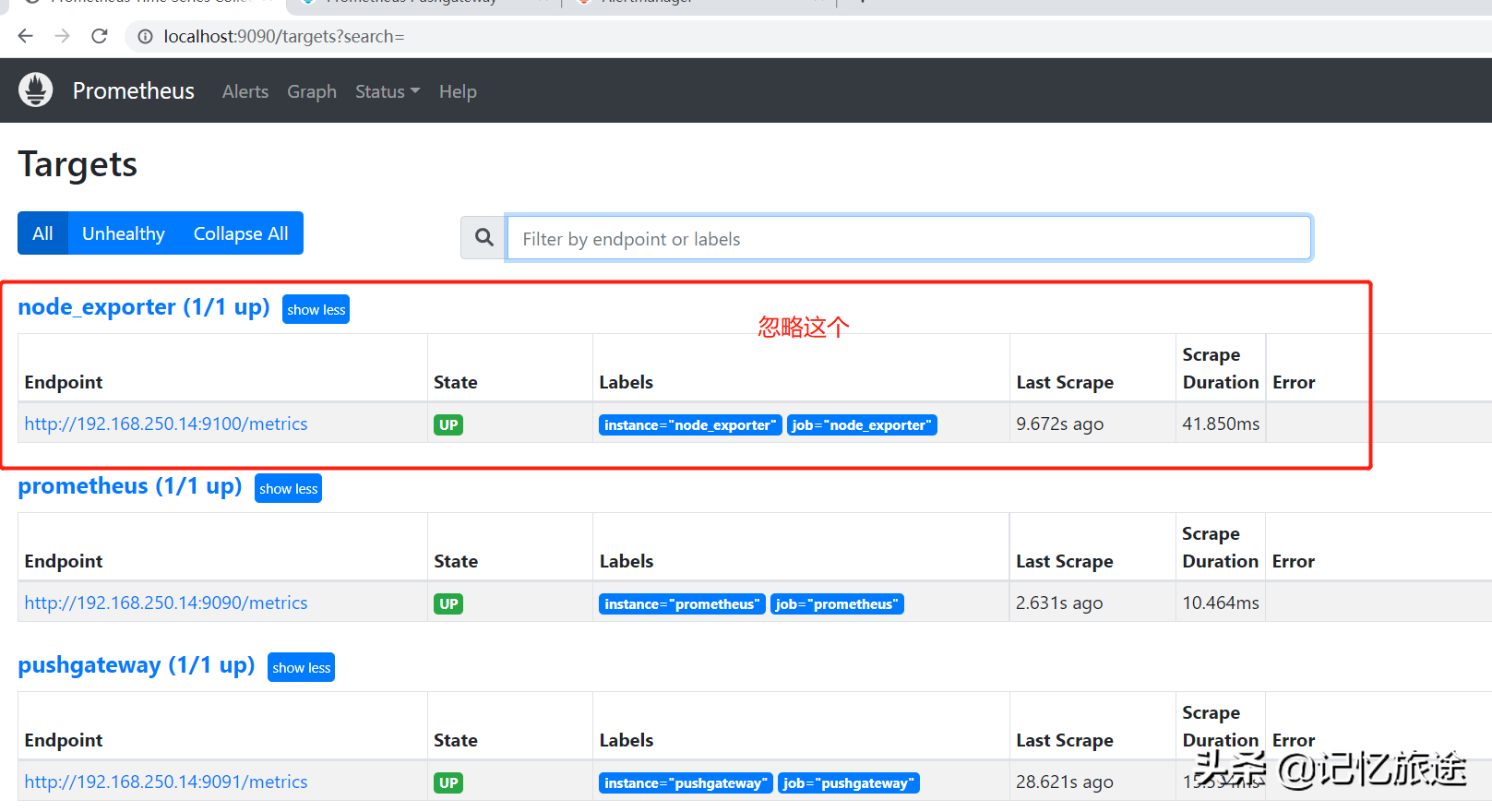1492x812 pixels.
Task: Show only Unhealthy targets
Action: (124, 233)
